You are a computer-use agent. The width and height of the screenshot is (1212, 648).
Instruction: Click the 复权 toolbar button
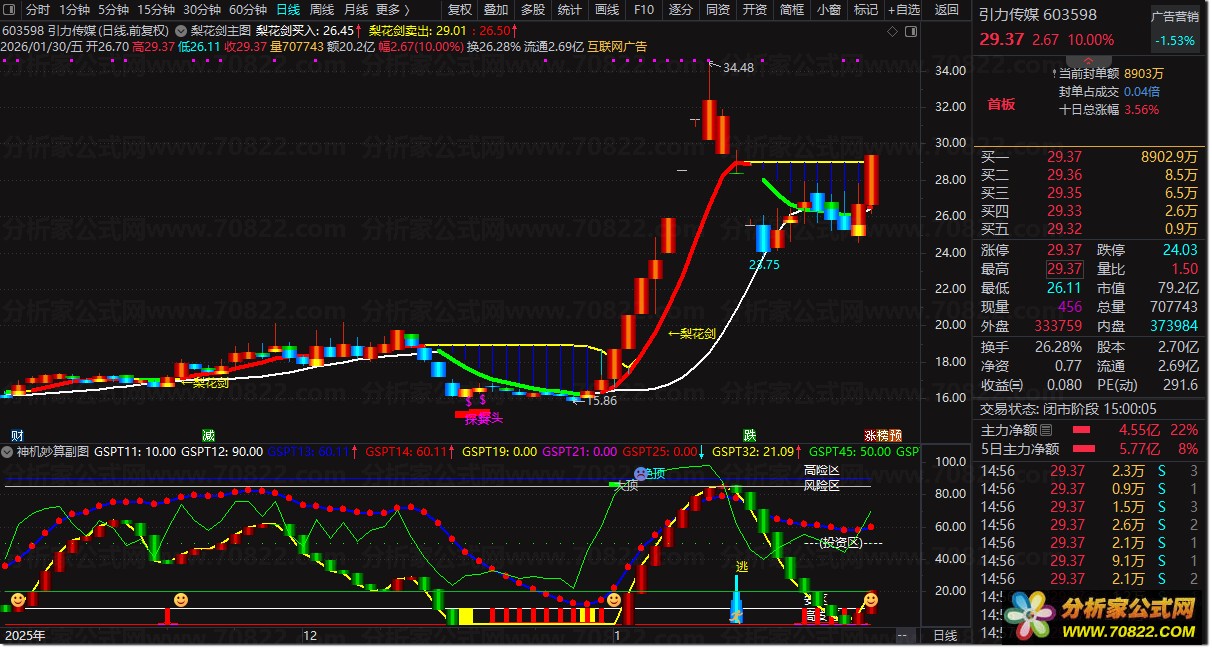coord(460,9)
